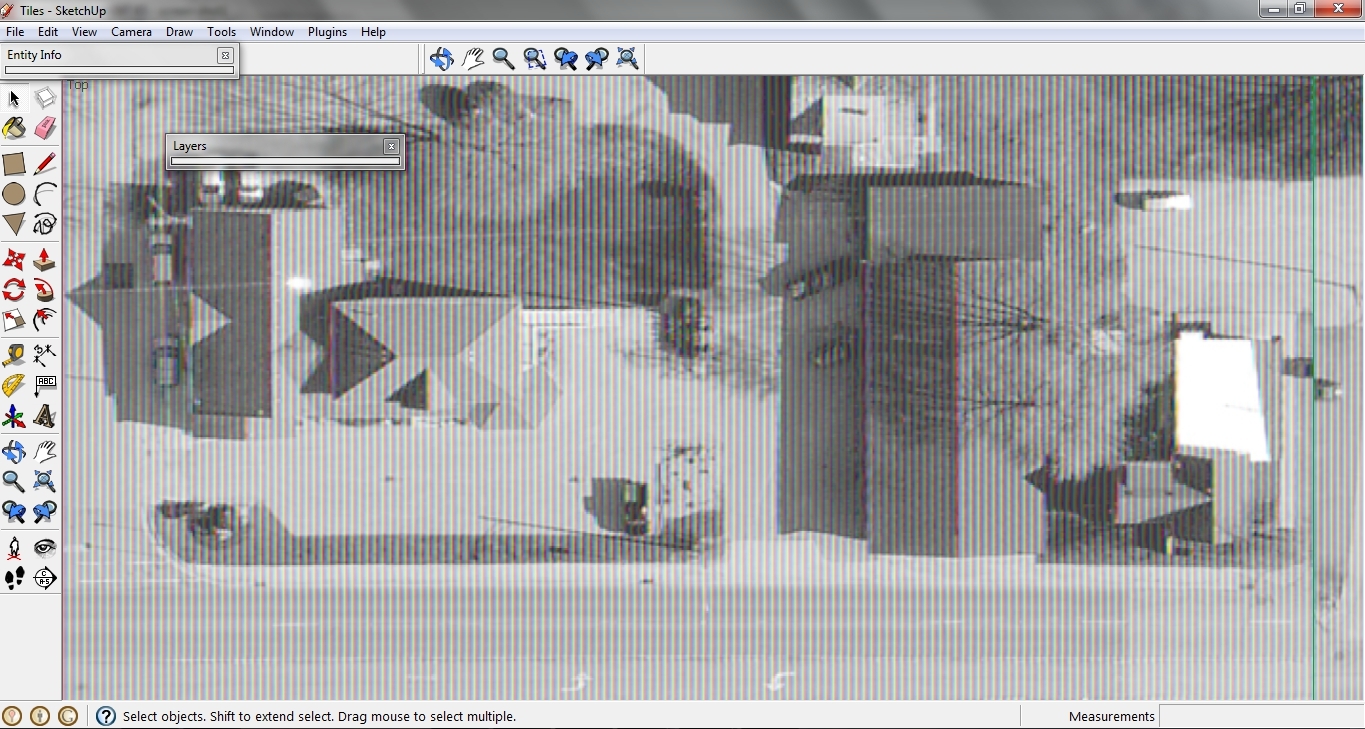Pick the Eraser tool
1365x729 pixels.
45,129
